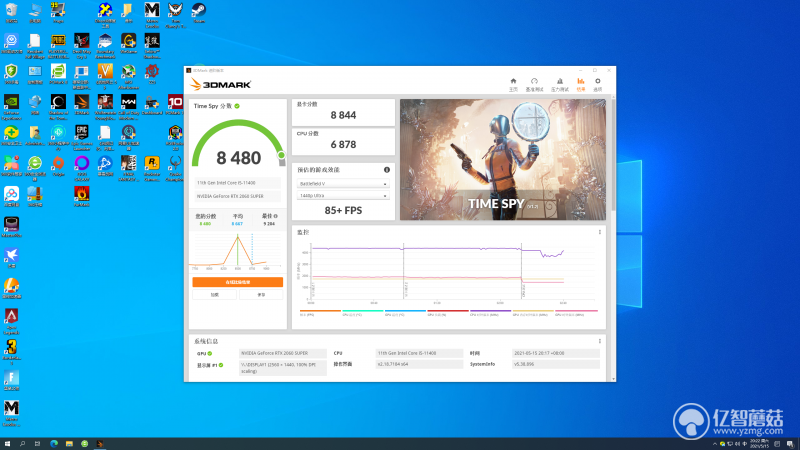Image resolution: width=800 pixels, height=450 pixels.
Task: Click the 3DMark logo in header
Action: pos(220,85)
